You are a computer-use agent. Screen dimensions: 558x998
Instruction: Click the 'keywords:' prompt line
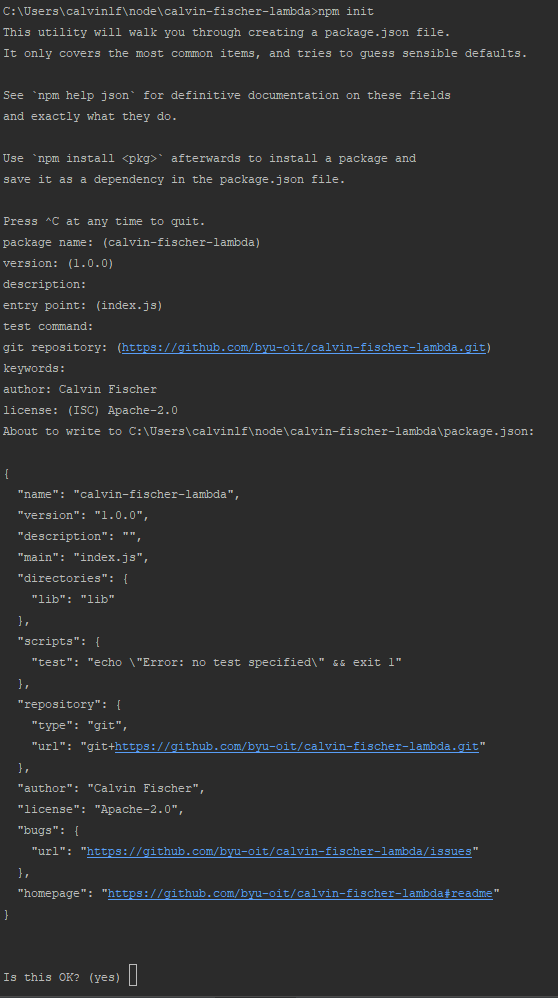tap(34, 369)
